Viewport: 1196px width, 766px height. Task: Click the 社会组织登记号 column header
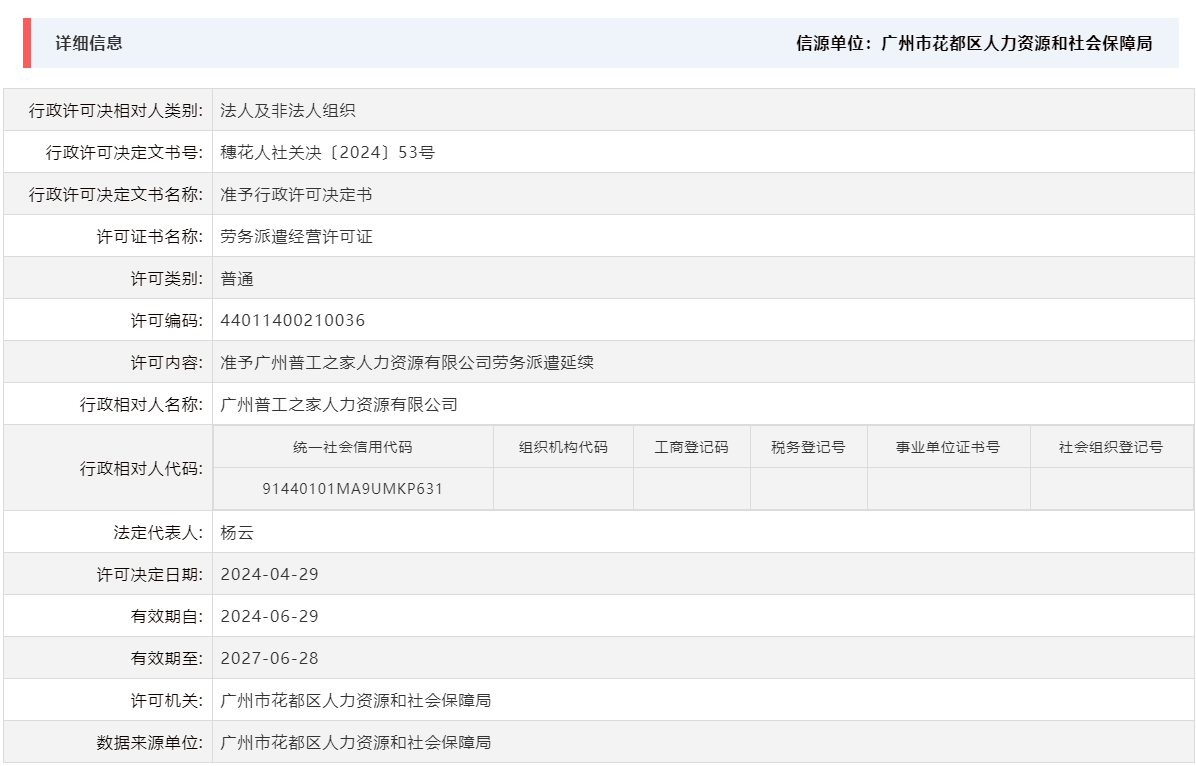tap(1111, 447)
